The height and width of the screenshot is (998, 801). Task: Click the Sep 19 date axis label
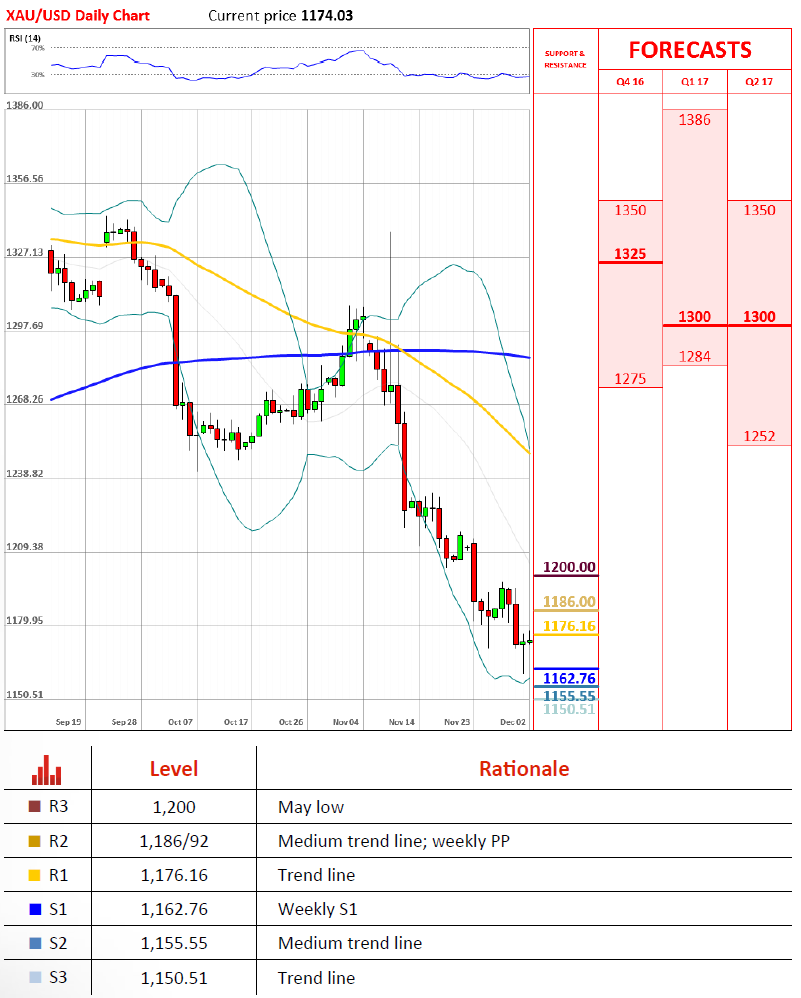[68, 722]
